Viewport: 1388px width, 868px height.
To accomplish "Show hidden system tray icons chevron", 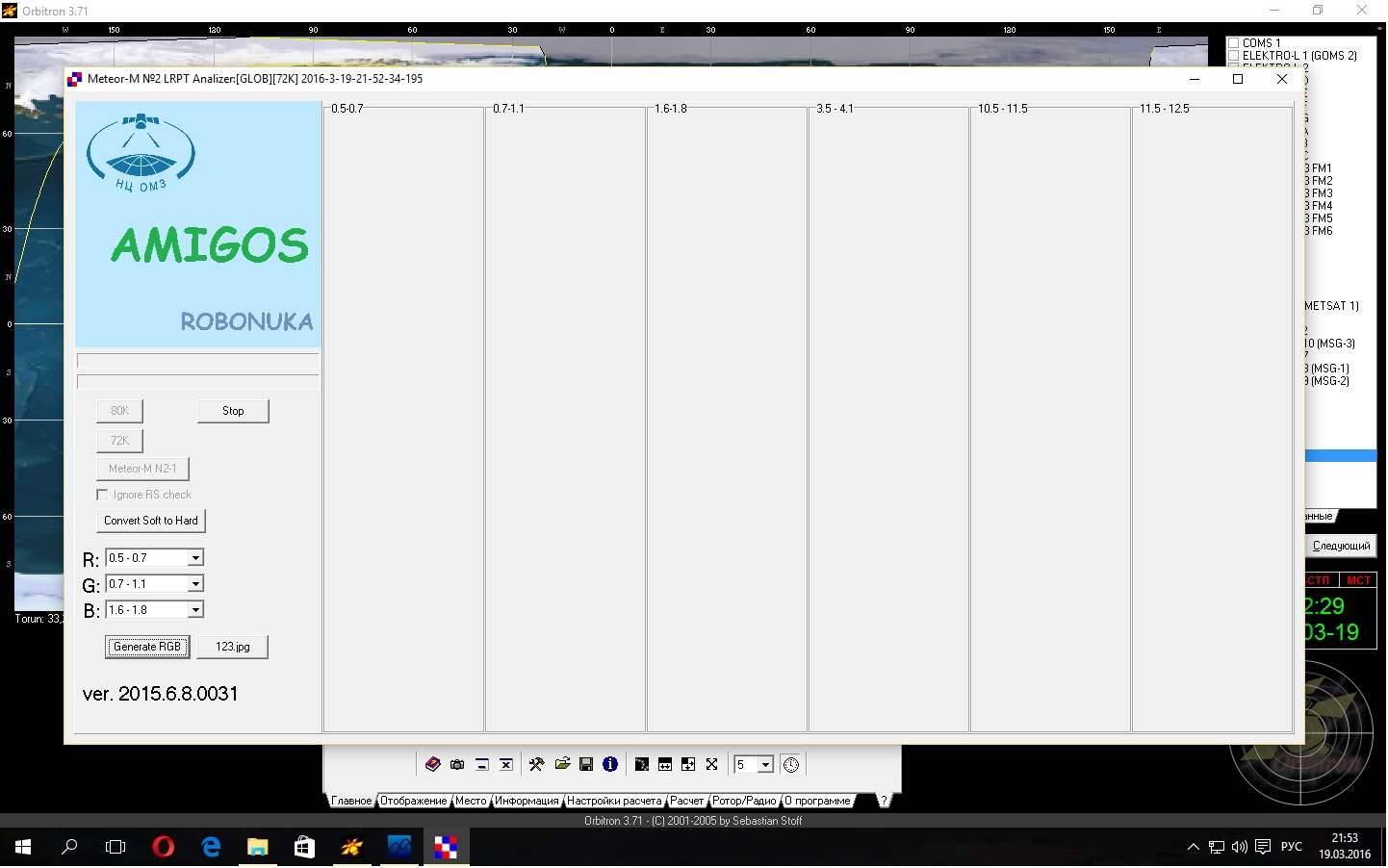I will [1194, 848].
